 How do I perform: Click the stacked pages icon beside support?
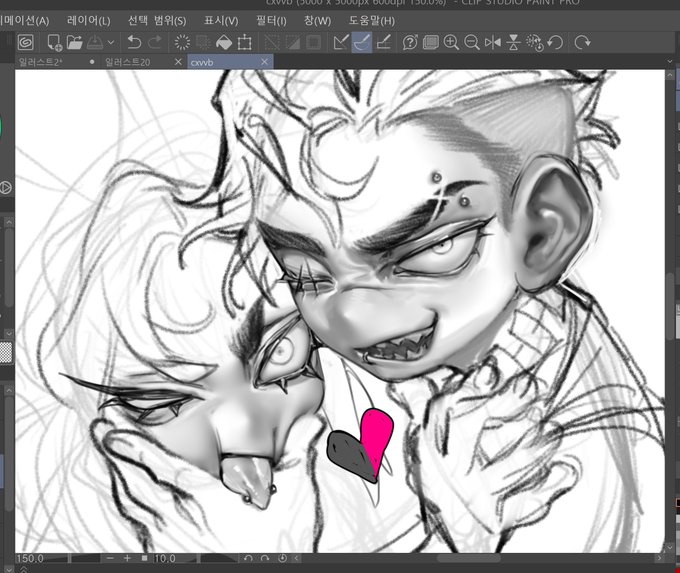coord(431,43)
